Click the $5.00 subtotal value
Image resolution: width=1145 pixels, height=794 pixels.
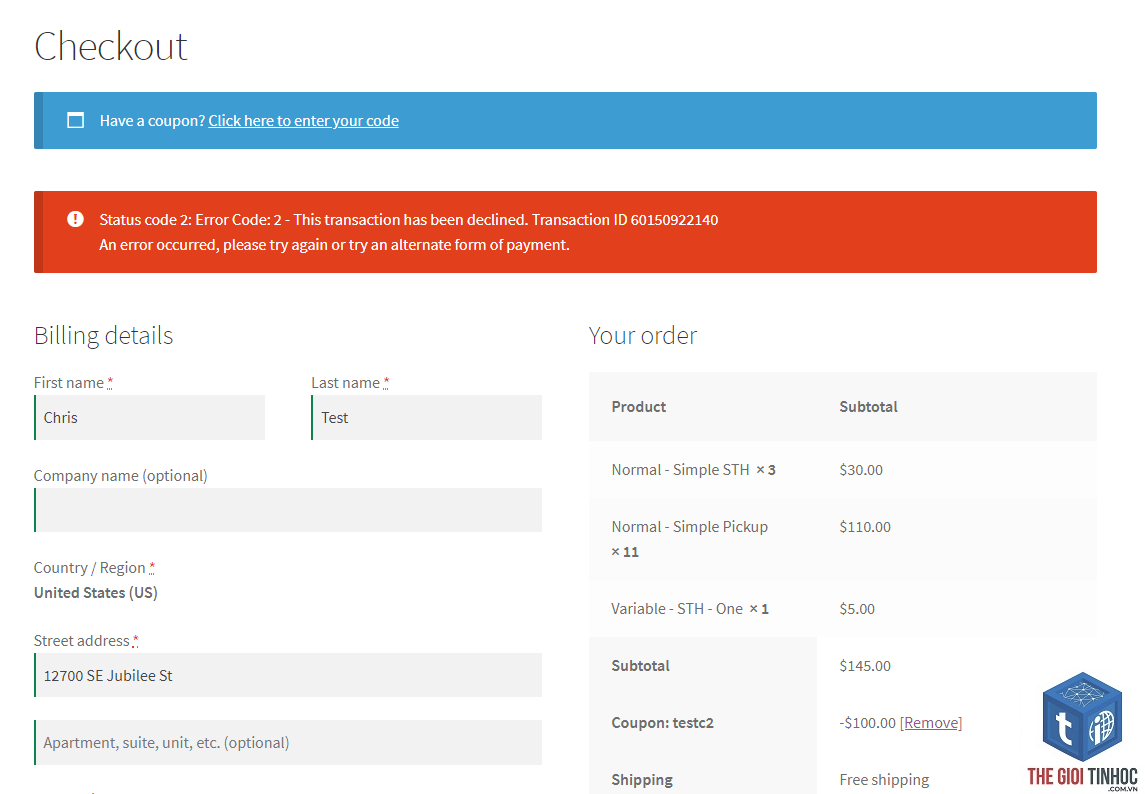(857, 608)
